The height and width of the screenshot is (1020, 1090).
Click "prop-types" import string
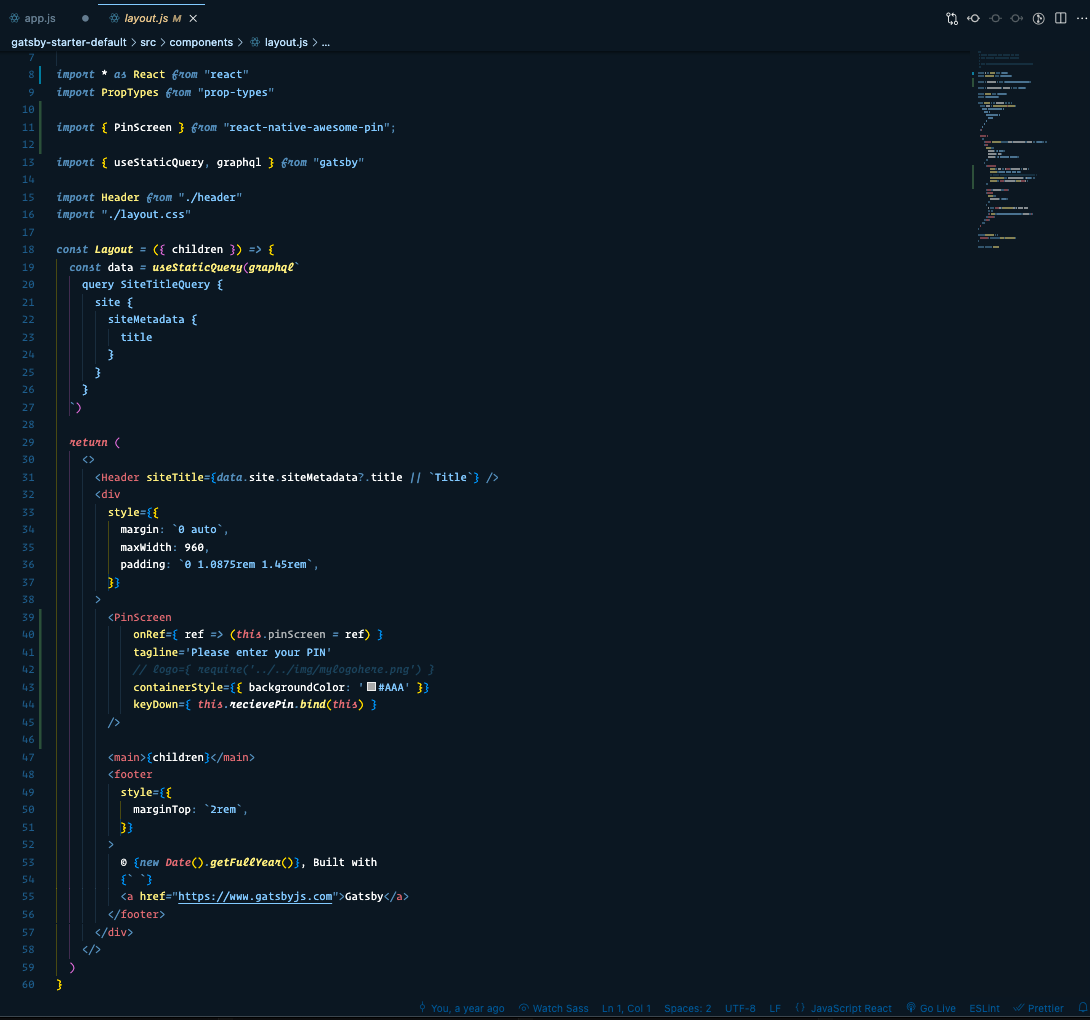click(x=236, y=92)
